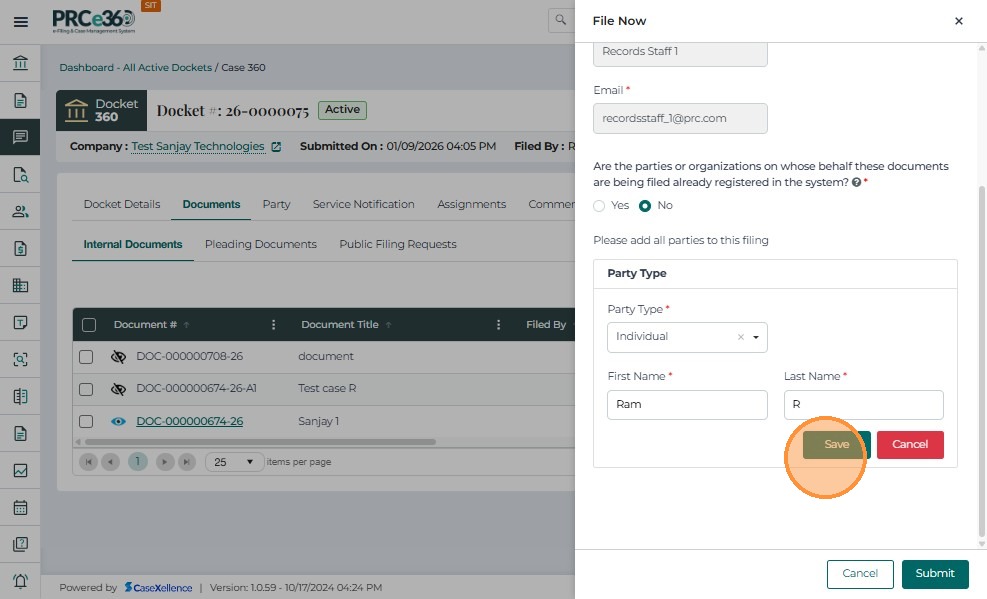987x599 pixels.
Task: Toggle visibility eye for DOC-000000674-26
Action: point(118,421)
